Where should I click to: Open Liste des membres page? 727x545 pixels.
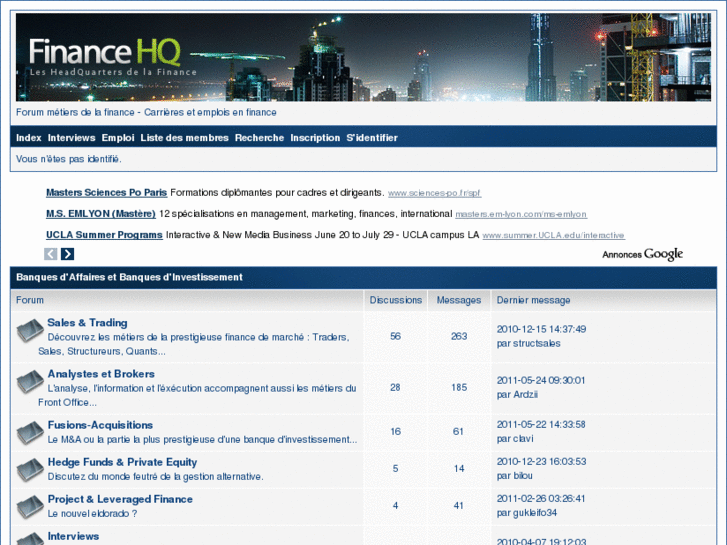pyautogui.click(x=185, y=138)
